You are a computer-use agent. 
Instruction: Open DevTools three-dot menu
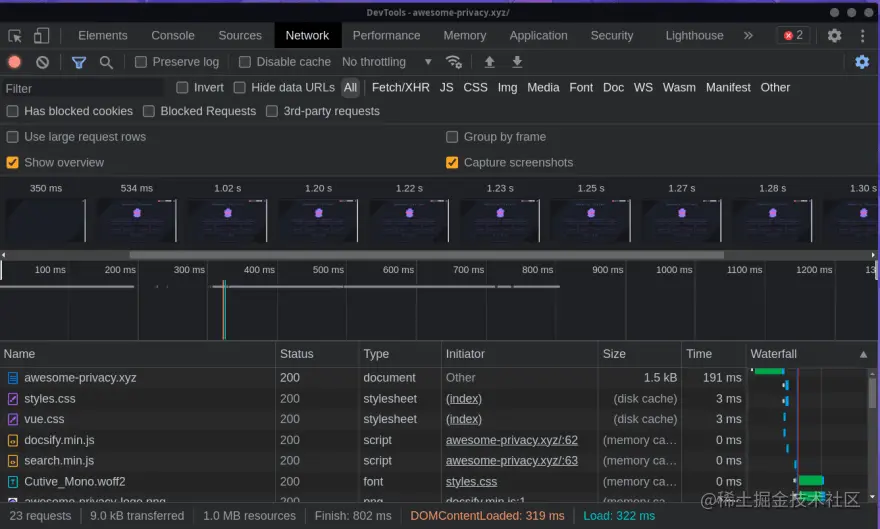coord(863,35)
